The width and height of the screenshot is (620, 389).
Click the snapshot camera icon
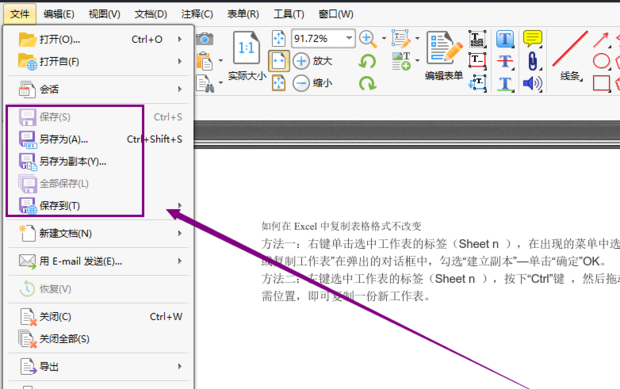click(x=204, y=39)
